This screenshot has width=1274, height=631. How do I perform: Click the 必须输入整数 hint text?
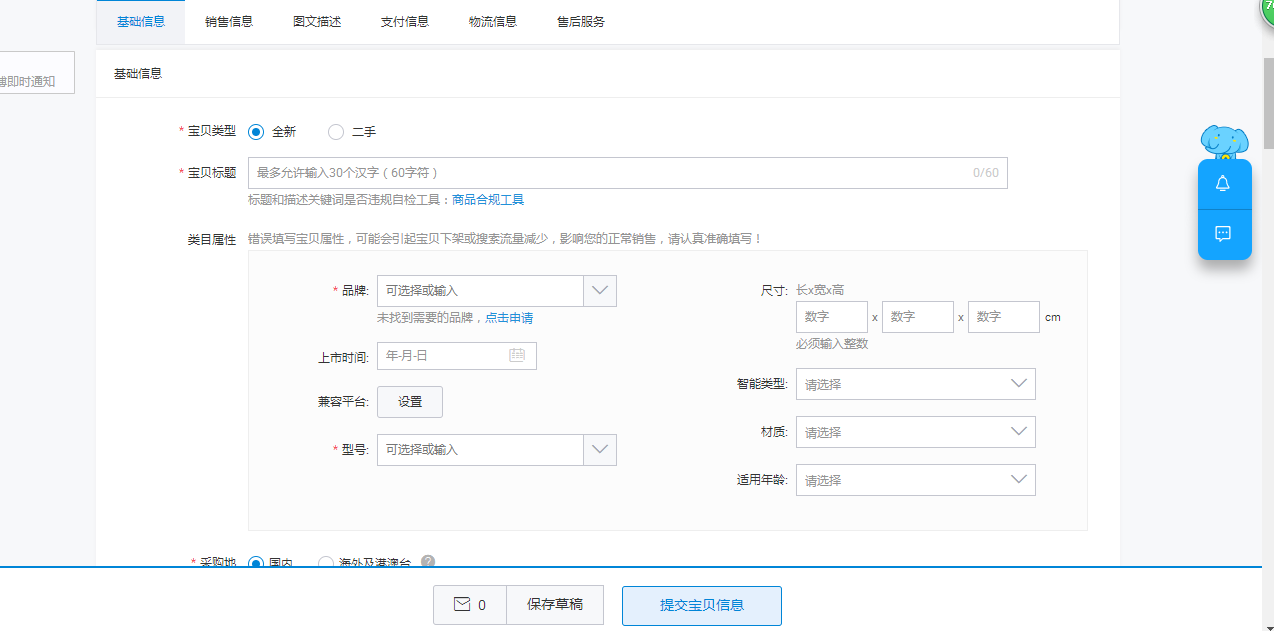click(x=832, y=344)
